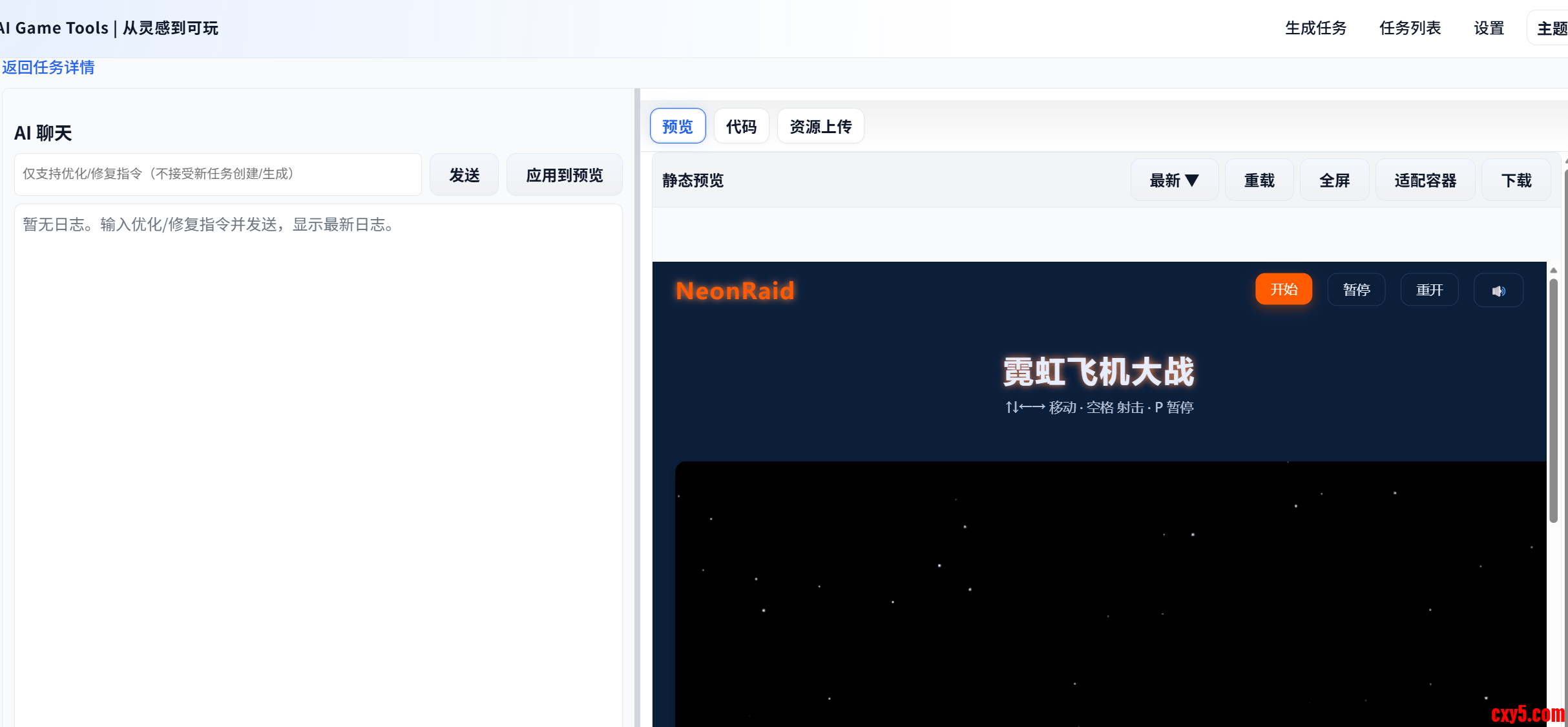Viewport: 1568px width, 727px height.
Task: Mute game sound with speaker icon
Action: click(x=1498, y=290)
